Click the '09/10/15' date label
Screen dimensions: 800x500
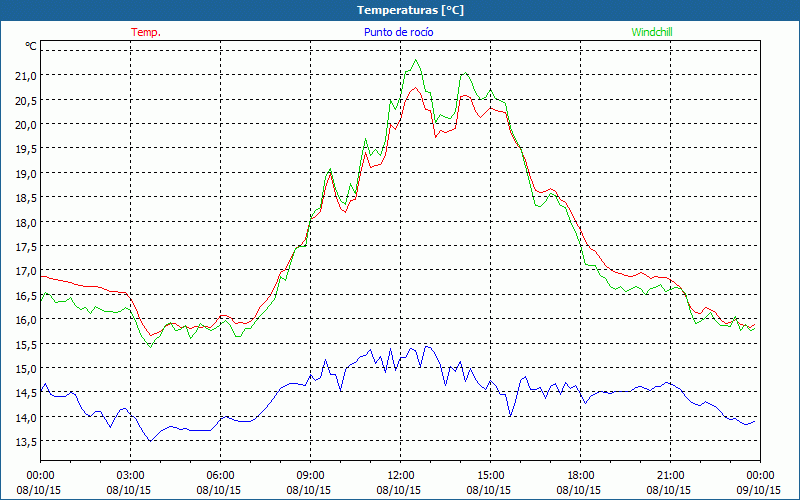click(759, 490)
